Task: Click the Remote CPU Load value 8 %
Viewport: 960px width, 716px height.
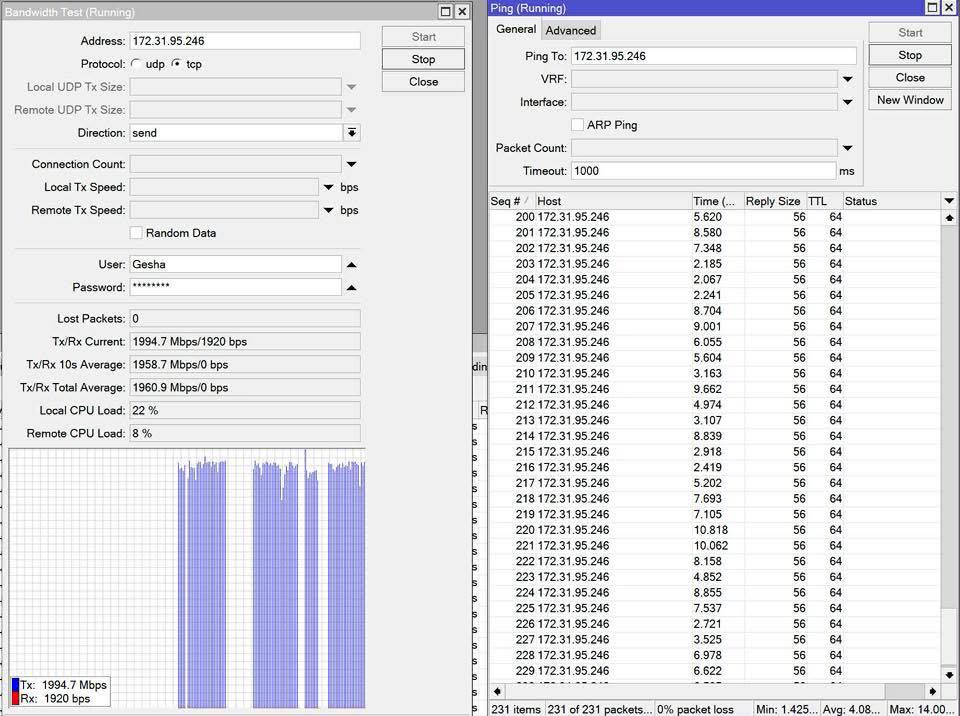Action: pyautogui.click(x=245, y=433)
